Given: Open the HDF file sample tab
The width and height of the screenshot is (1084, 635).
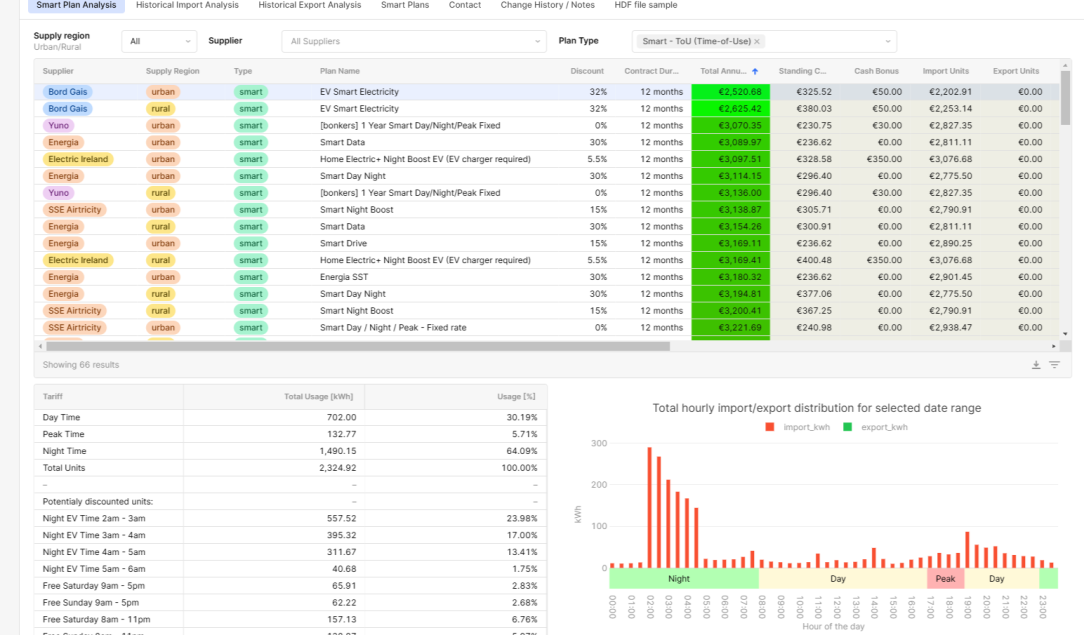Looking at the screenshot, I should [x=645, y=5].
